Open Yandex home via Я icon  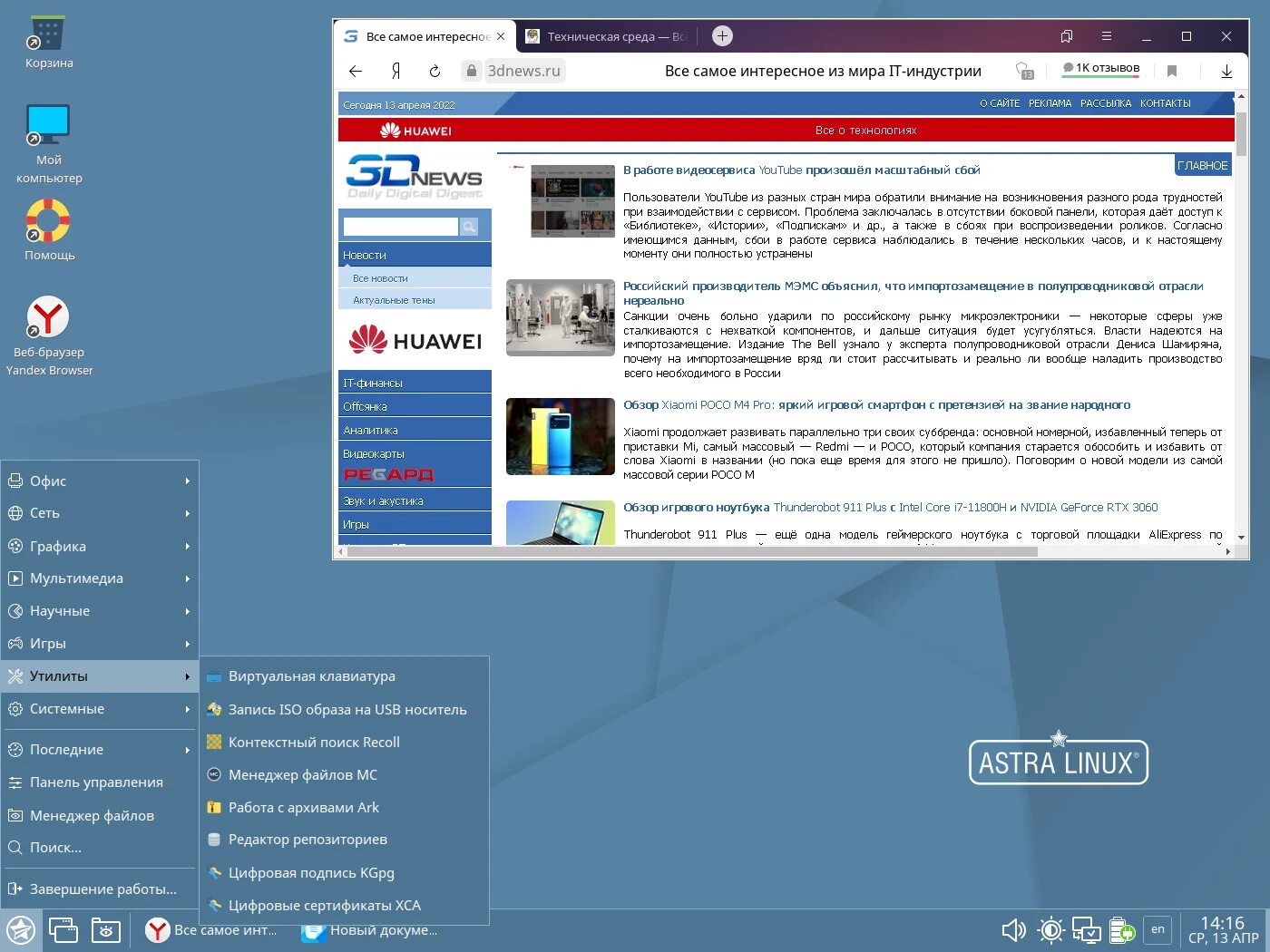[x=396, y=71]
